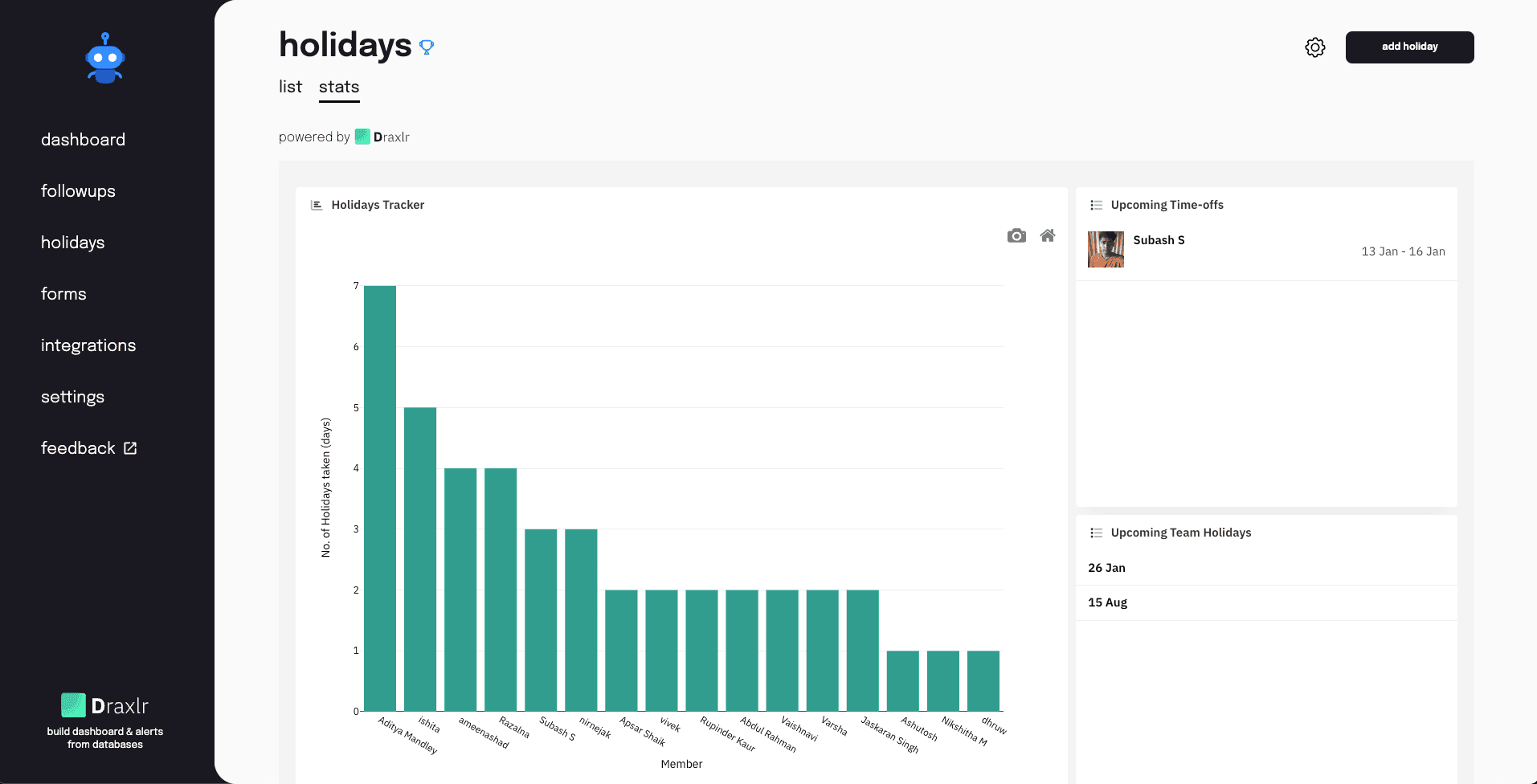Navigate to forms in the sidebar

click(63, 294)
